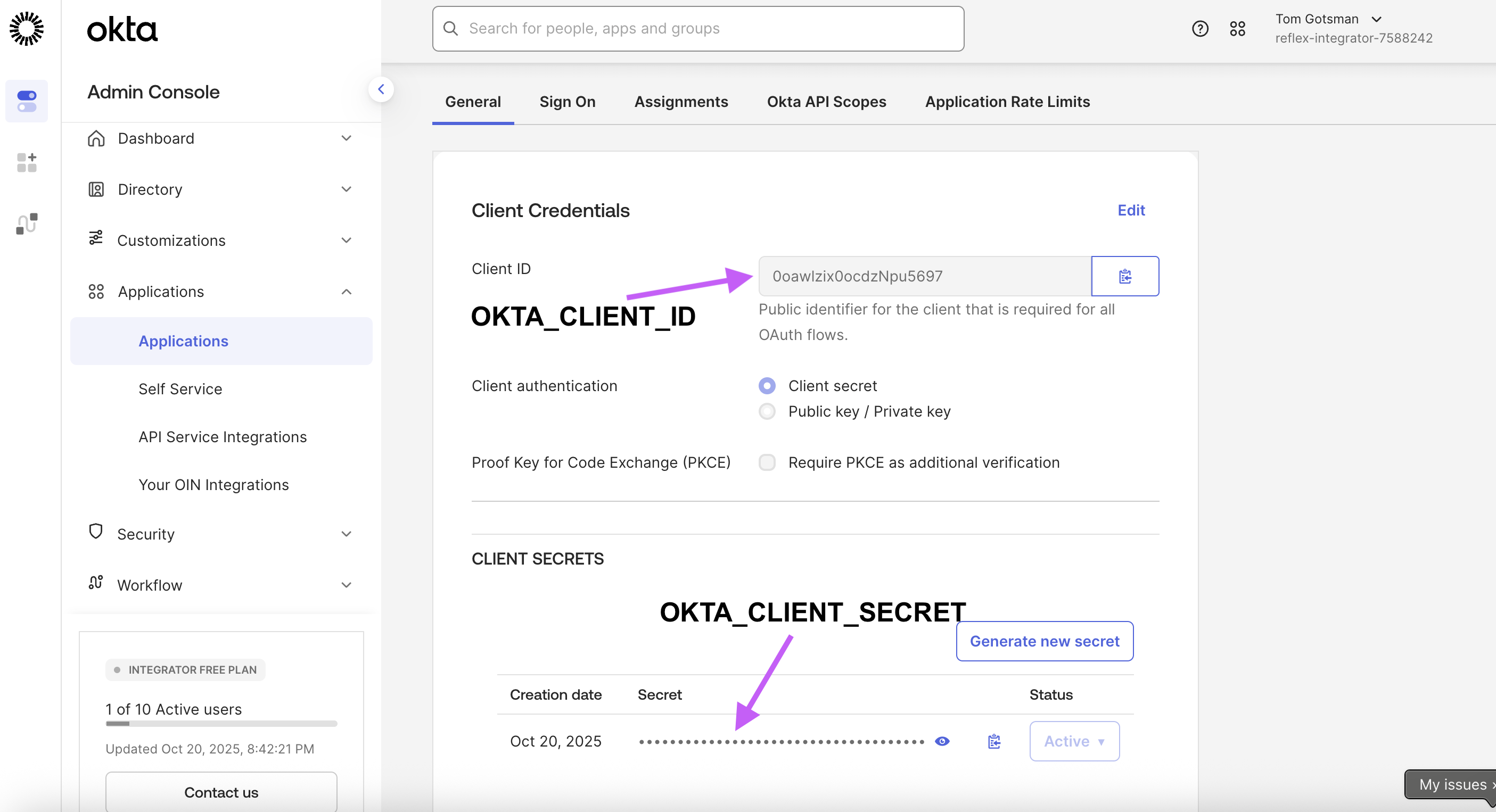This screenshot has height=812, width=1496.
Task: Open the add-apps icon in left rail
Action: click(27, 162)
